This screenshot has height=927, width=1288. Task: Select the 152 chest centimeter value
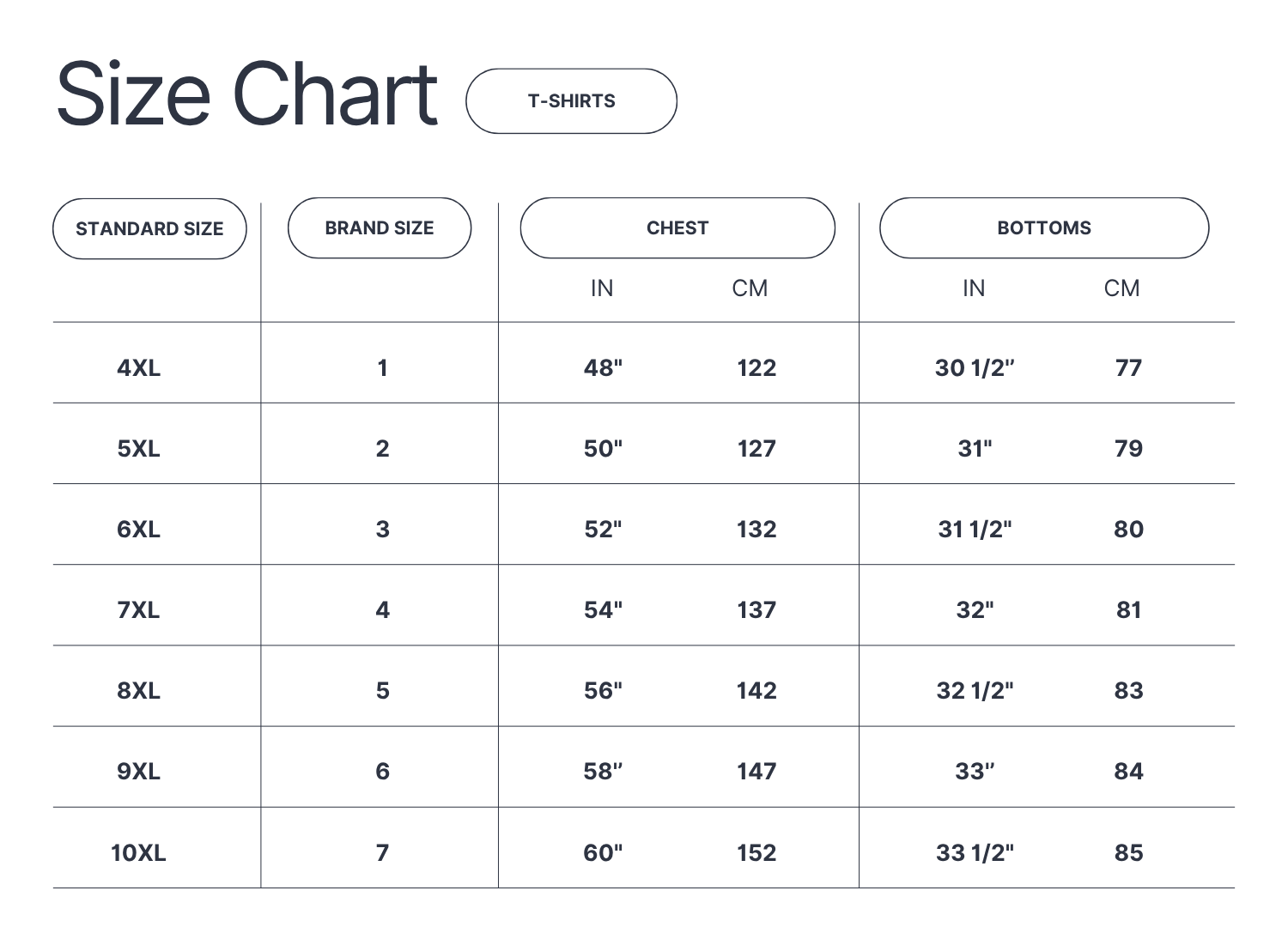click(756, 853)
